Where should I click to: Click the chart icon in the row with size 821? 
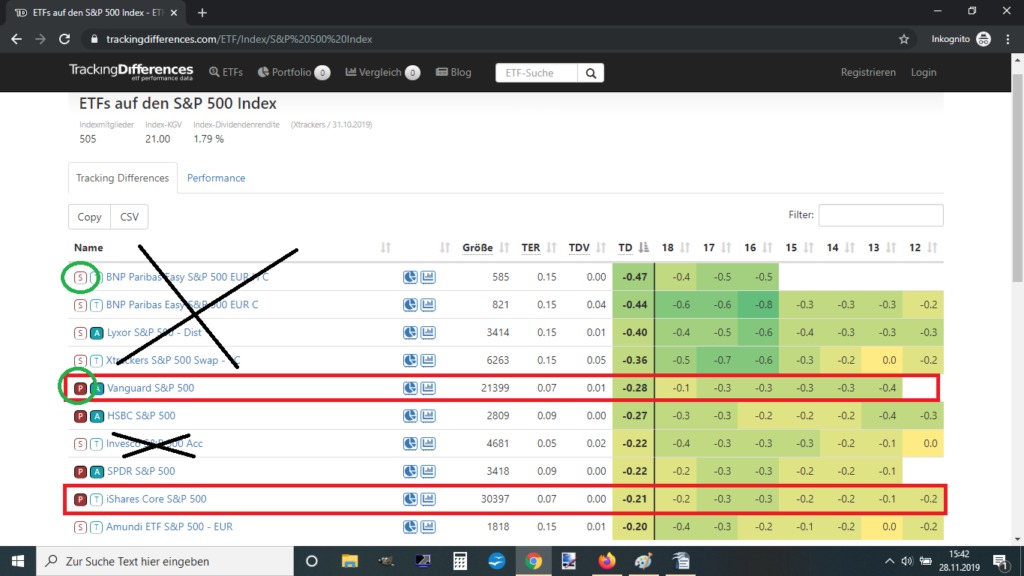point(428,304)
